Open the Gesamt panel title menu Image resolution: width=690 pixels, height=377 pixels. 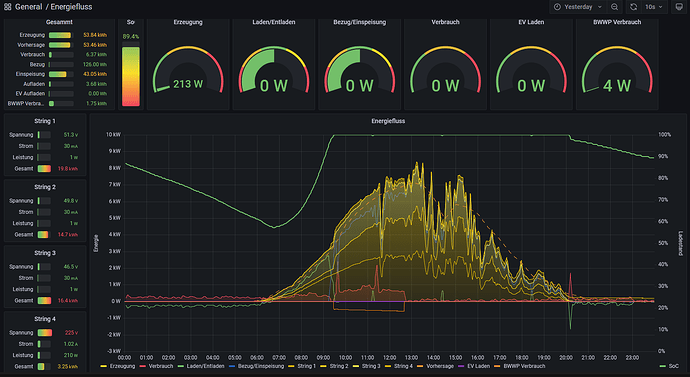[59, 22]
